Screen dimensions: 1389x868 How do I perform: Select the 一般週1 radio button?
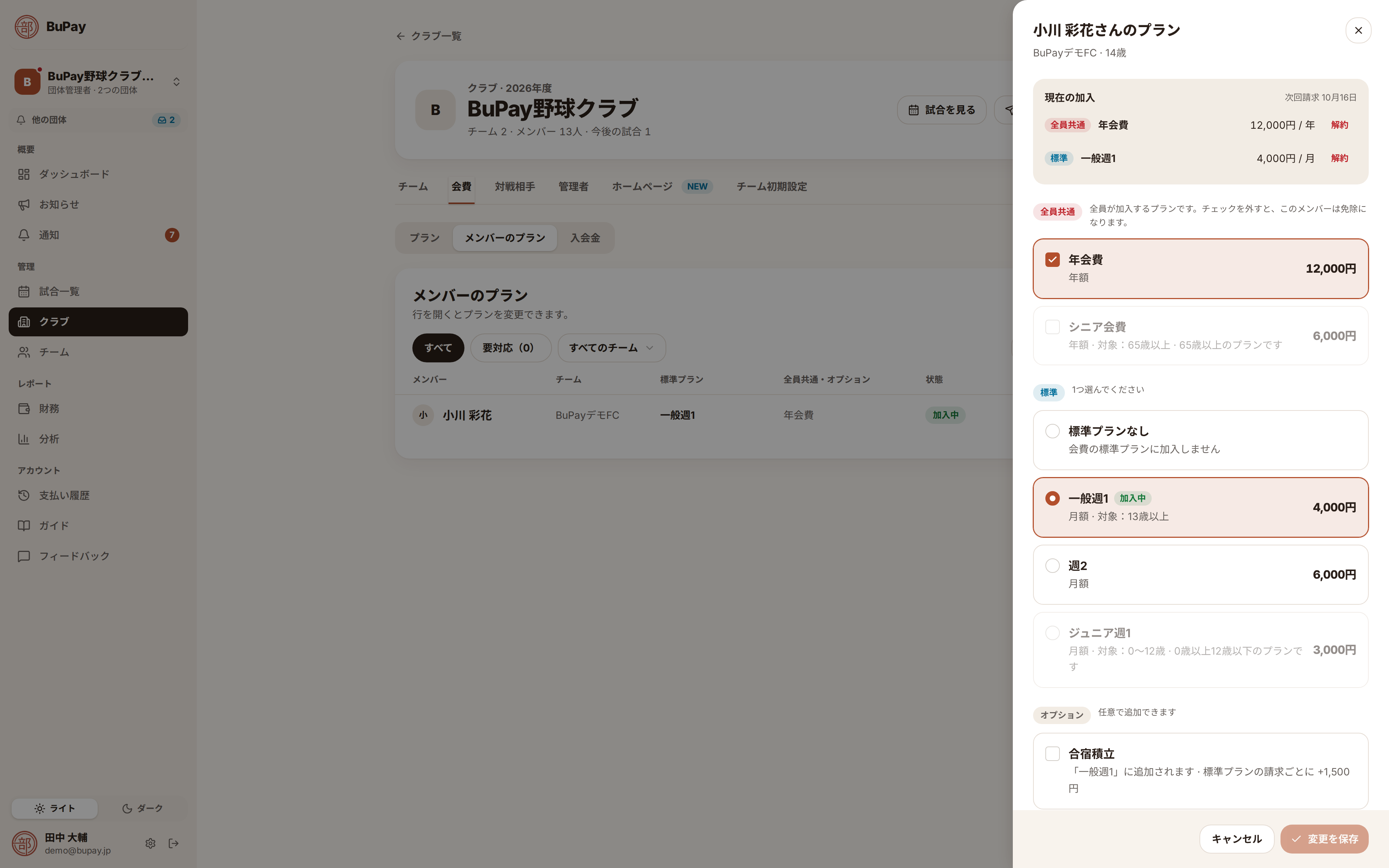click(x=1052, y=498)
